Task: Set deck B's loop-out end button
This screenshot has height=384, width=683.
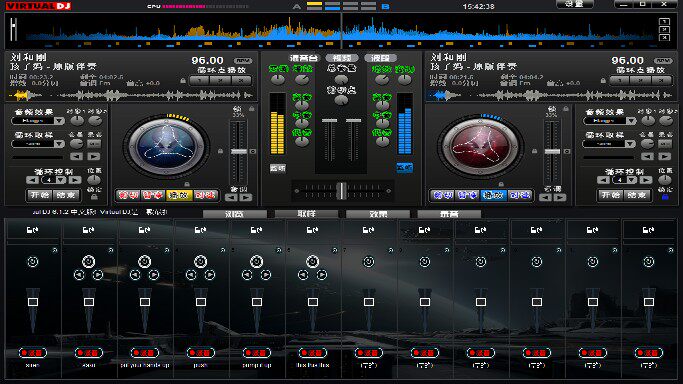Action: (x=637, y=195)
